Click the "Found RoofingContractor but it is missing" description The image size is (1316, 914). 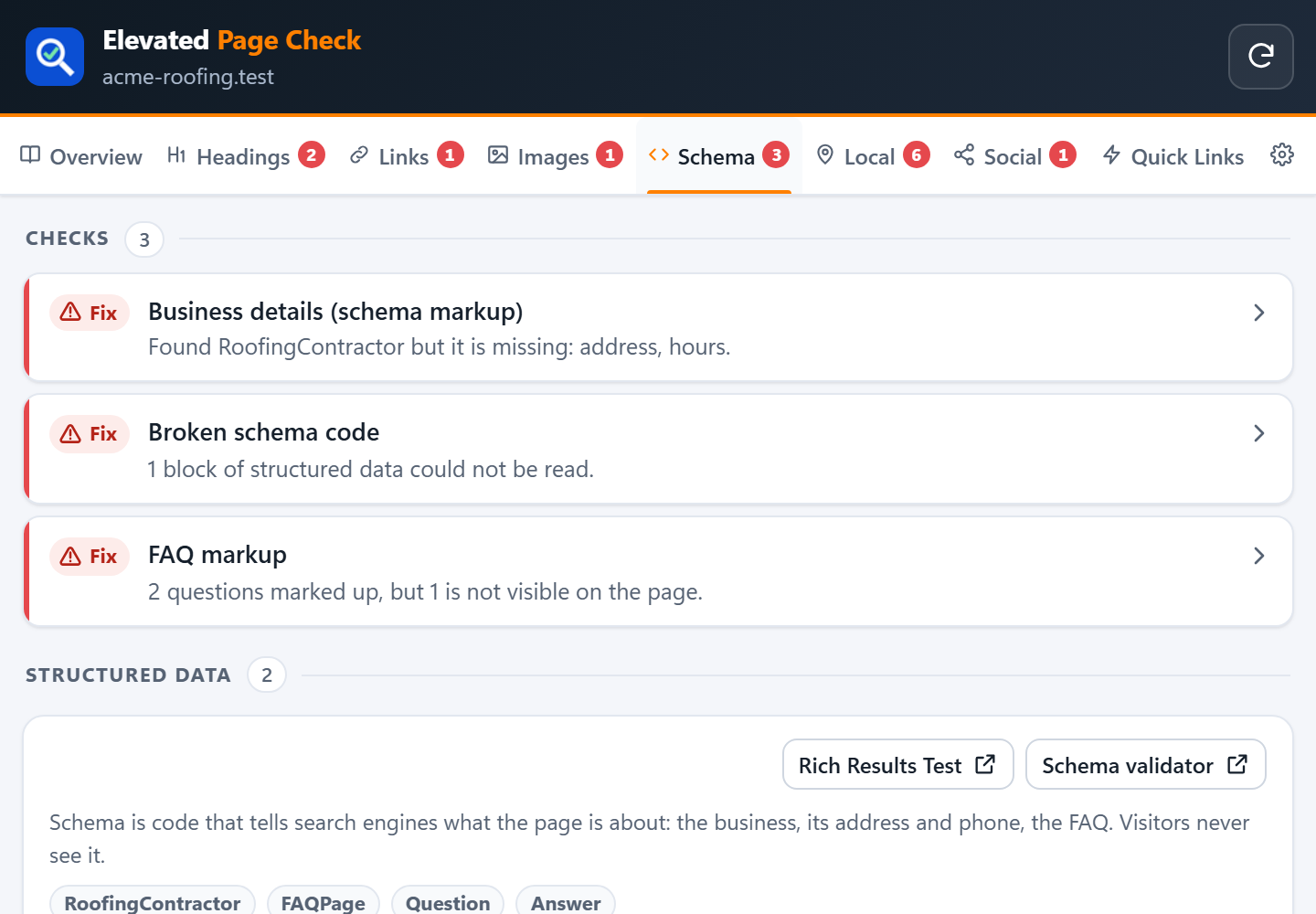coord(440,347)
